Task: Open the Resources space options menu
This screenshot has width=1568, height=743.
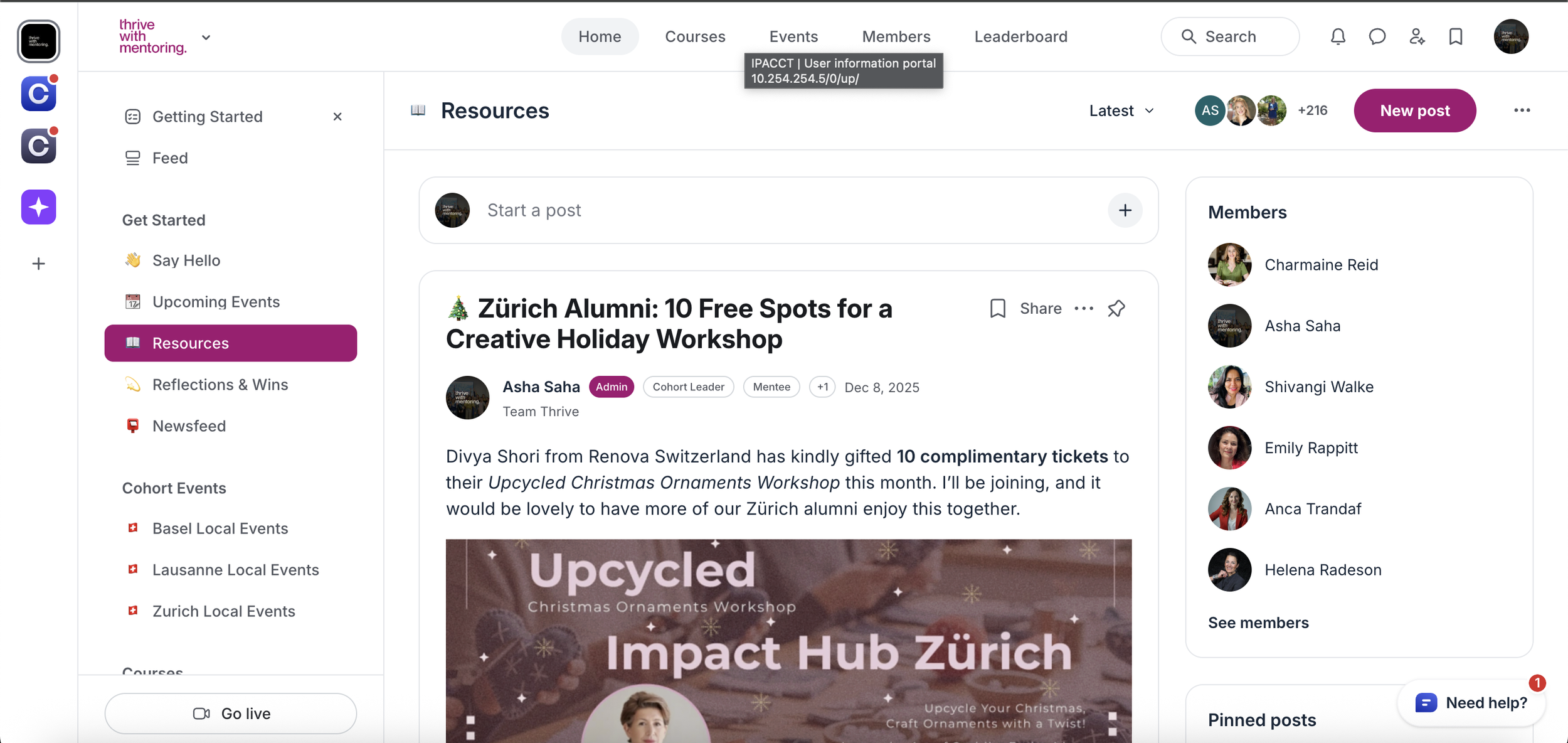Action: [x=1522, y=110]
